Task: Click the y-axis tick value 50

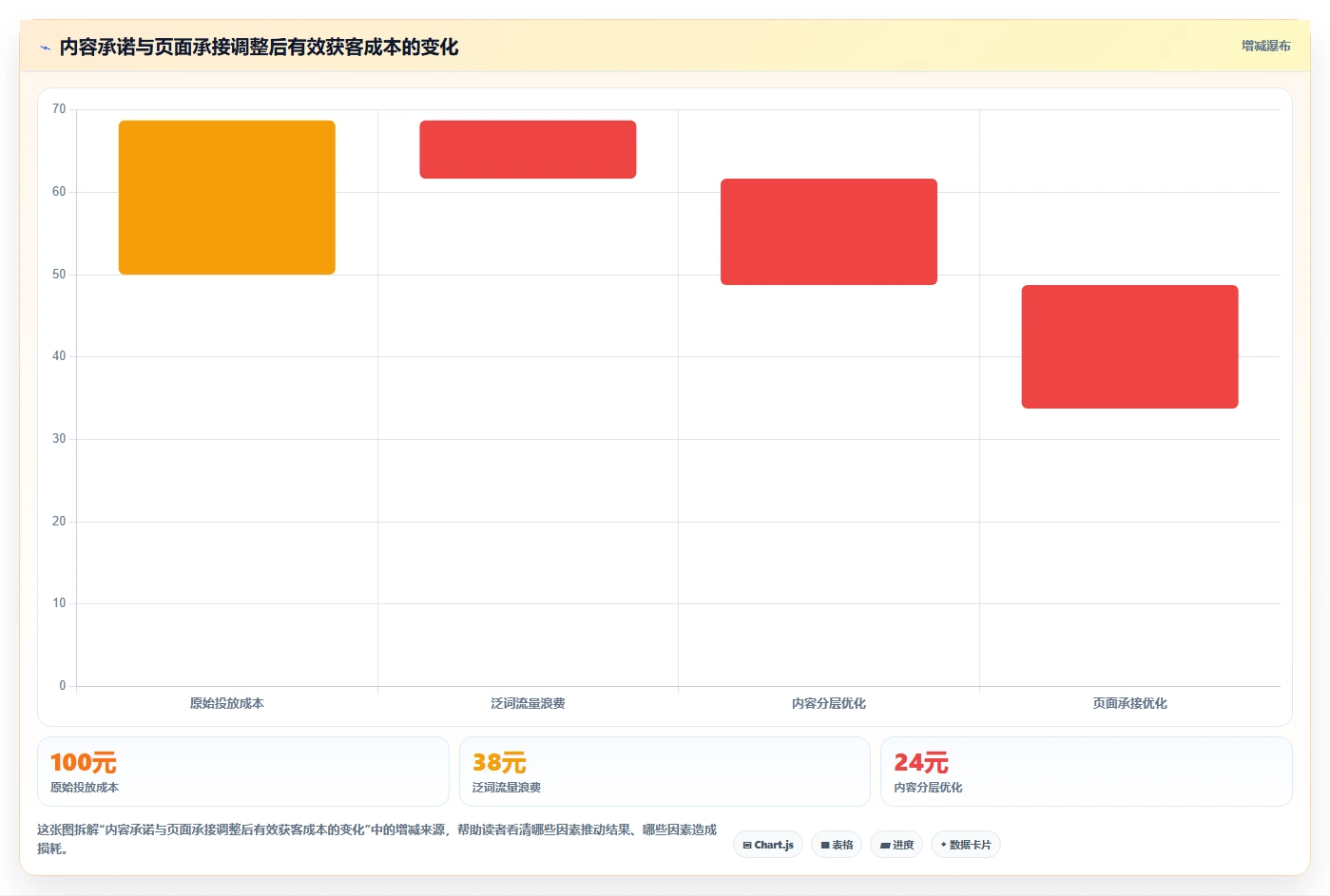Action: pyautogui.click(x=59, y=275)
